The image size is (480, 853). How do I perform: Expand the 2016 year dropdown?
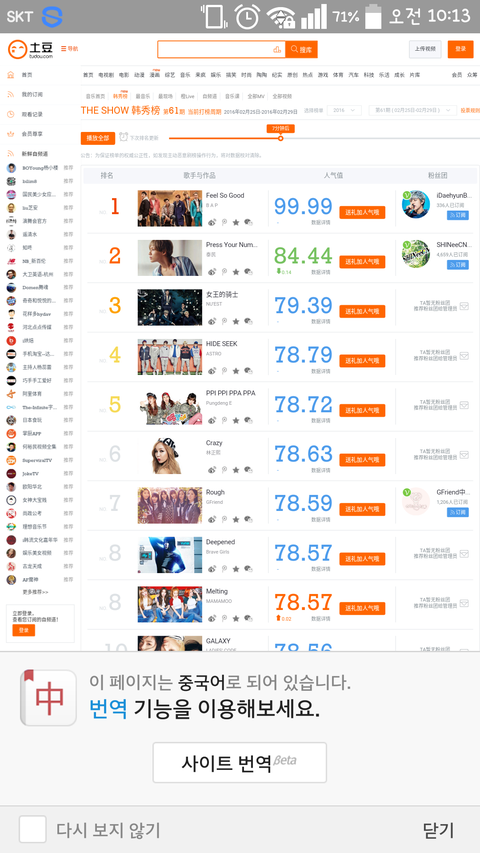click(x=344, y=110)
